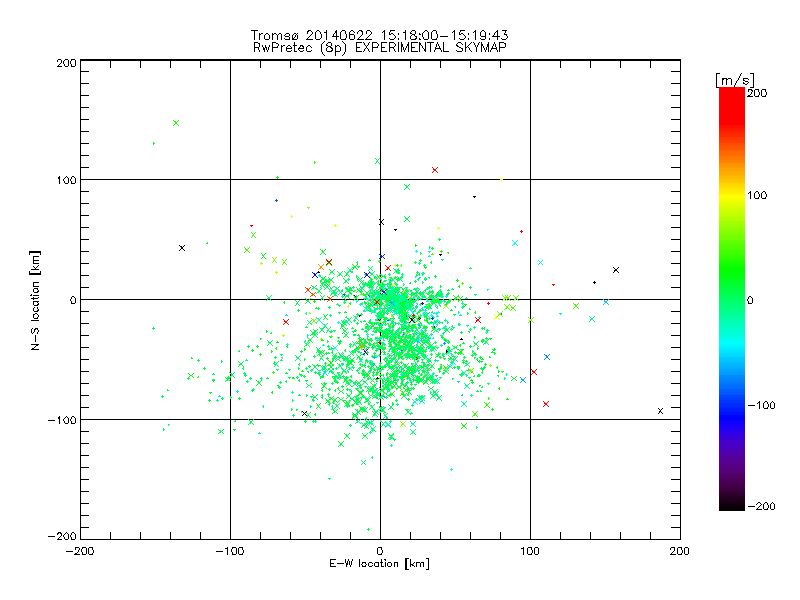Click the −200 label on the E-W axis
Viewport: 800px width, 600px height.
pos(80,551)
